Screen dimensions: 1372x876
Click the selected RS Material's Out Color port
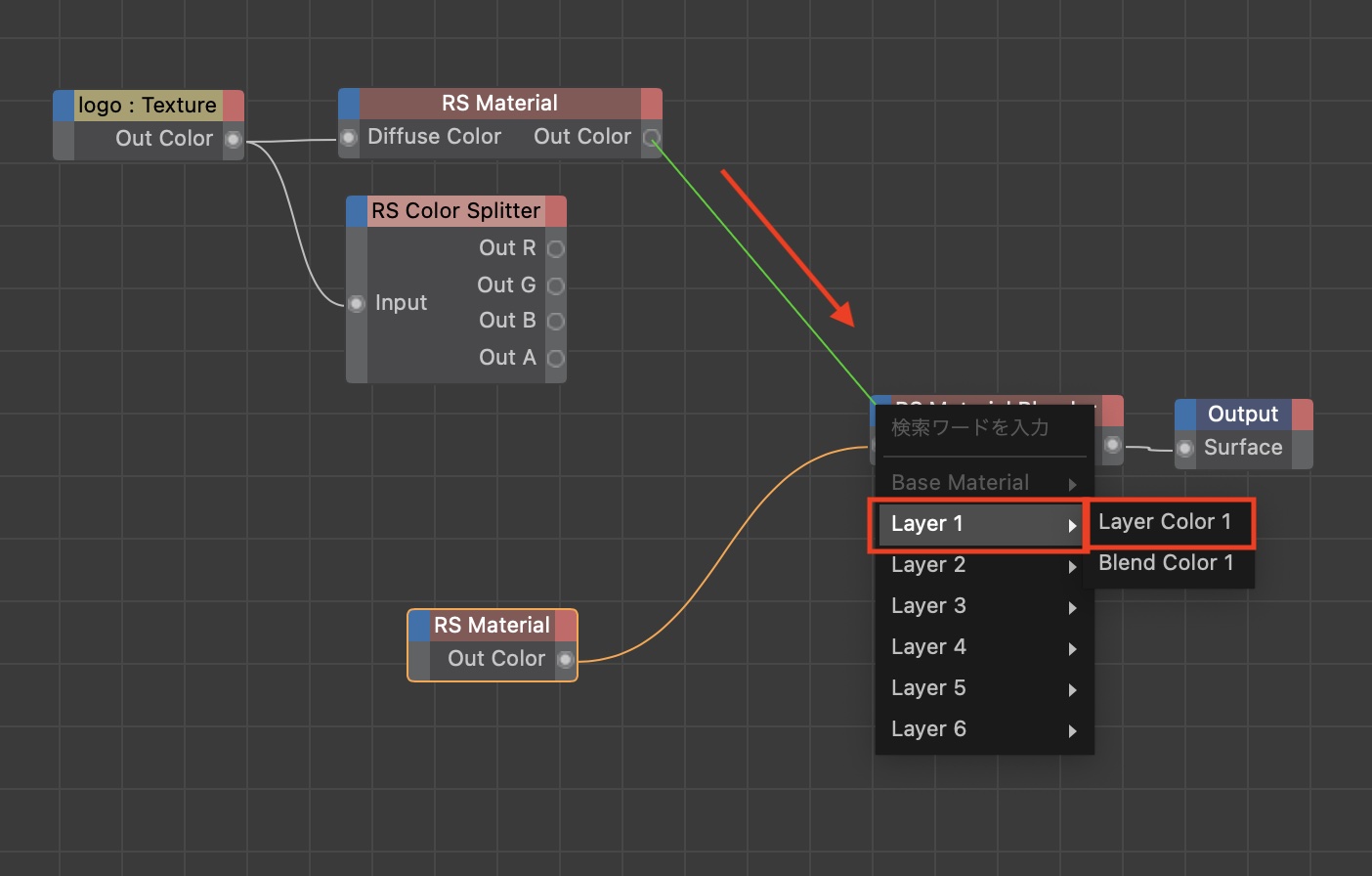coord(565,660)
